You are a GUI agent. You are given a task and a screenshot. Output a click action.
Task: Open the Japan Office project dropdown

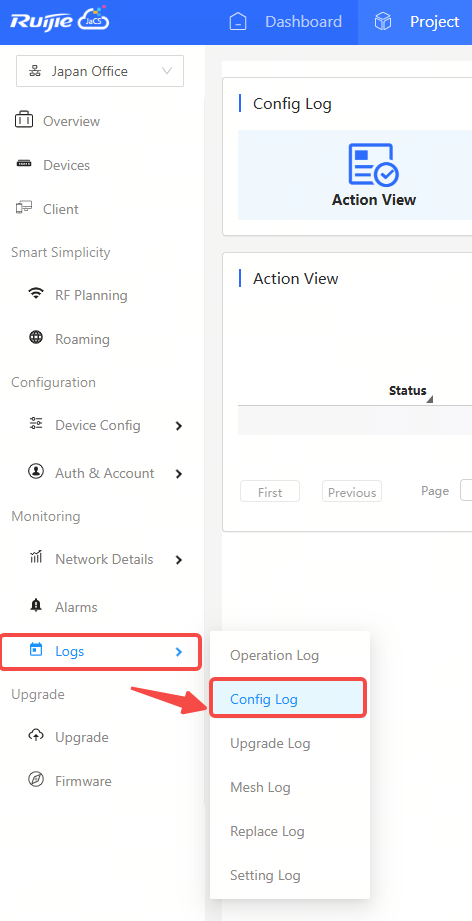pyautogui.click(x=100, y=71)
